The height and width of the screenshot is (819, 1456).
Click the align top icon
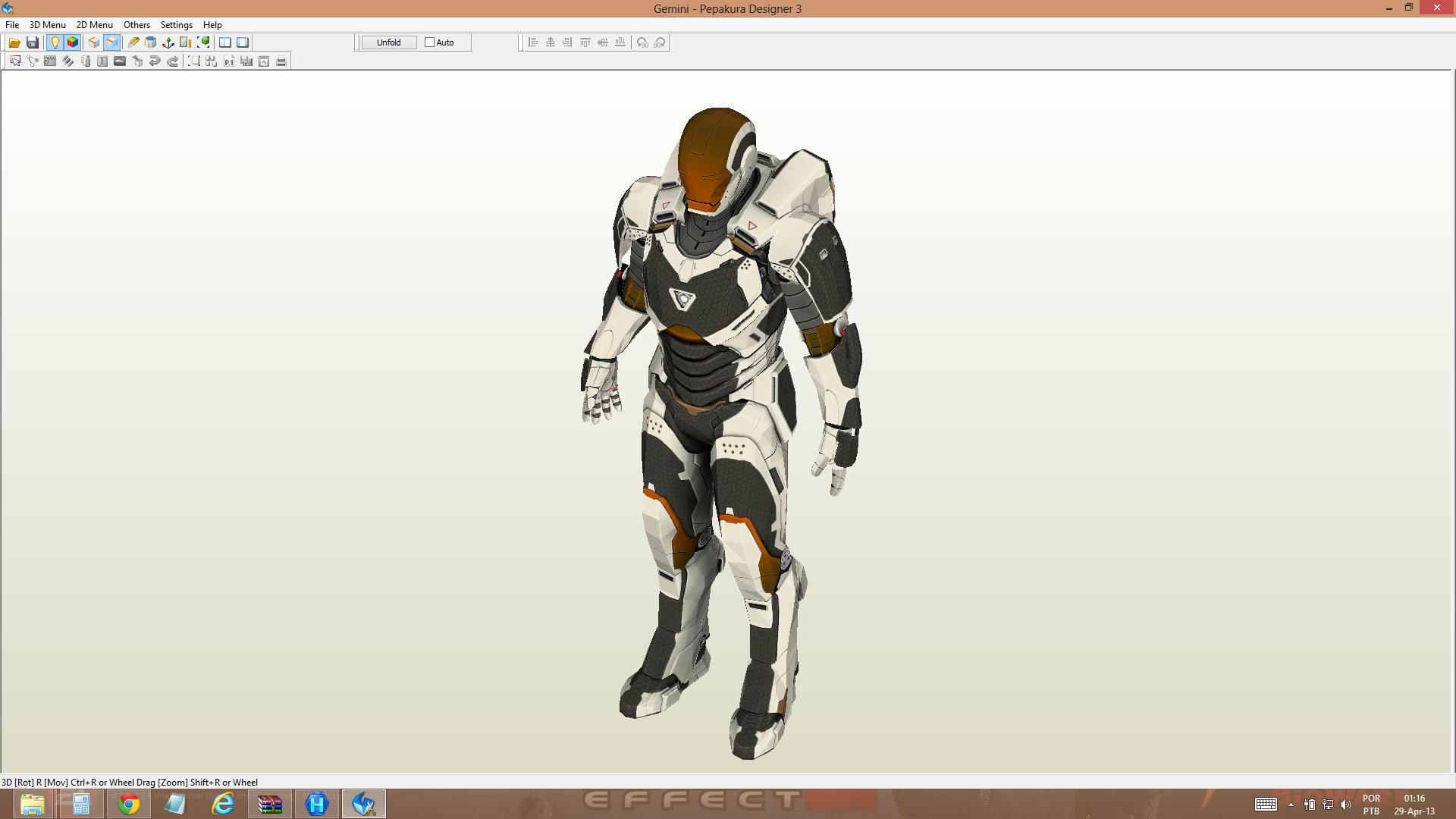pyautogui.click(x=585, y=42)
